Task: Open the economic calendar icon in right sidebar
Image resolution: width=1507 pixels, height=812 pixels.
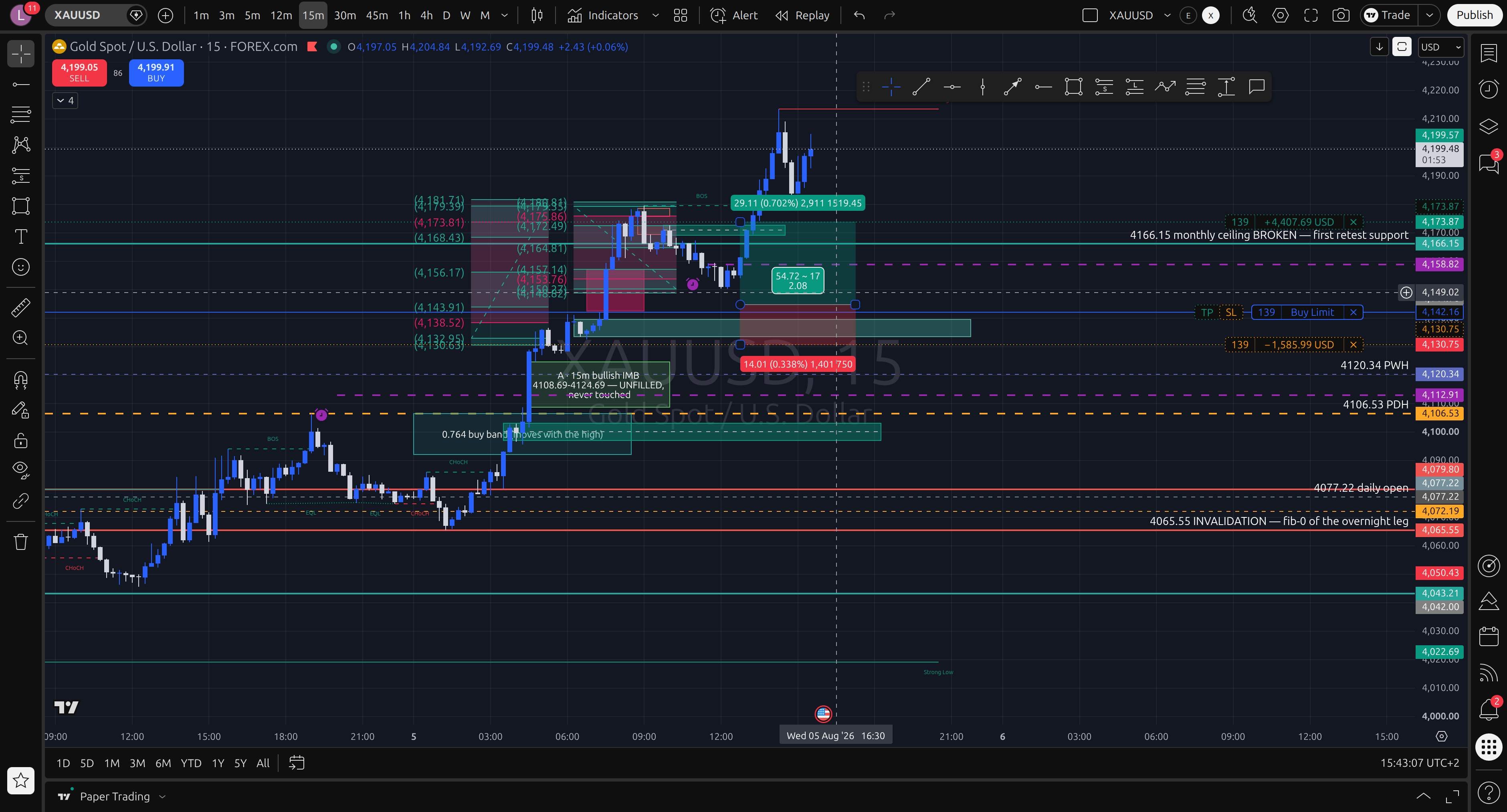Action: [x=1489, y=636]
